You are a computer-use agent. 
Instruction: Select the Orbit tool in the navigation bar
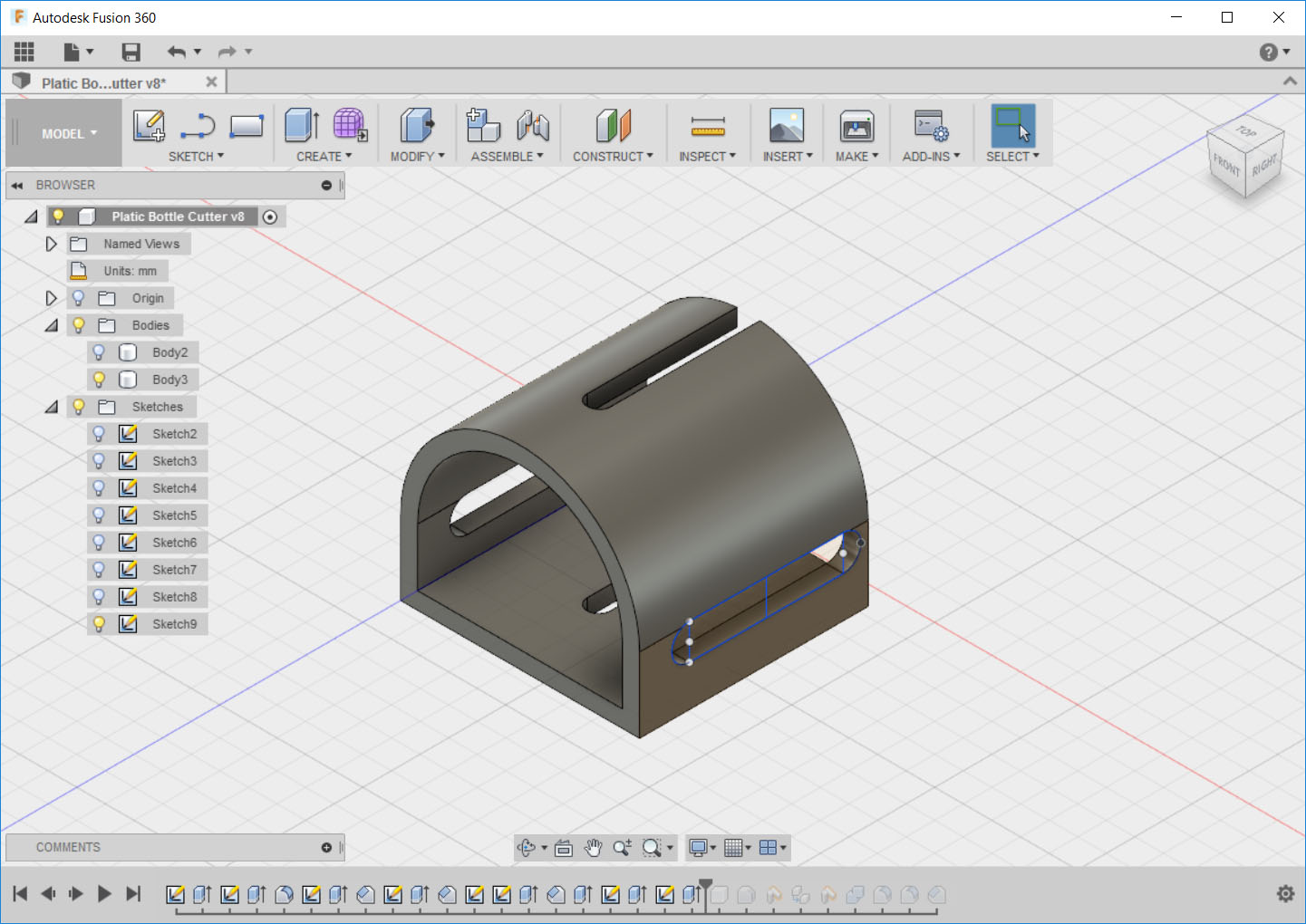pyautogui.click(x=528, y=848)
